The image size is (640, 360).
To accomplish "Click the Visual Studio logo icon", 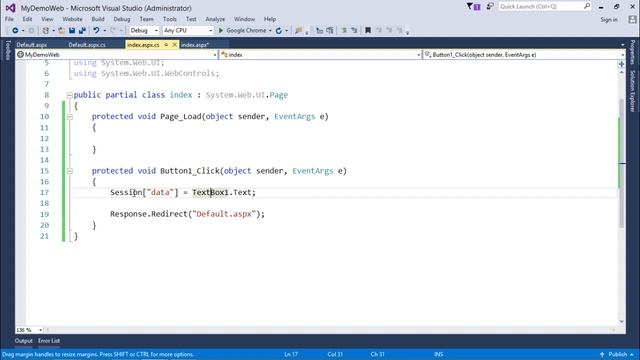I will 11,8.
